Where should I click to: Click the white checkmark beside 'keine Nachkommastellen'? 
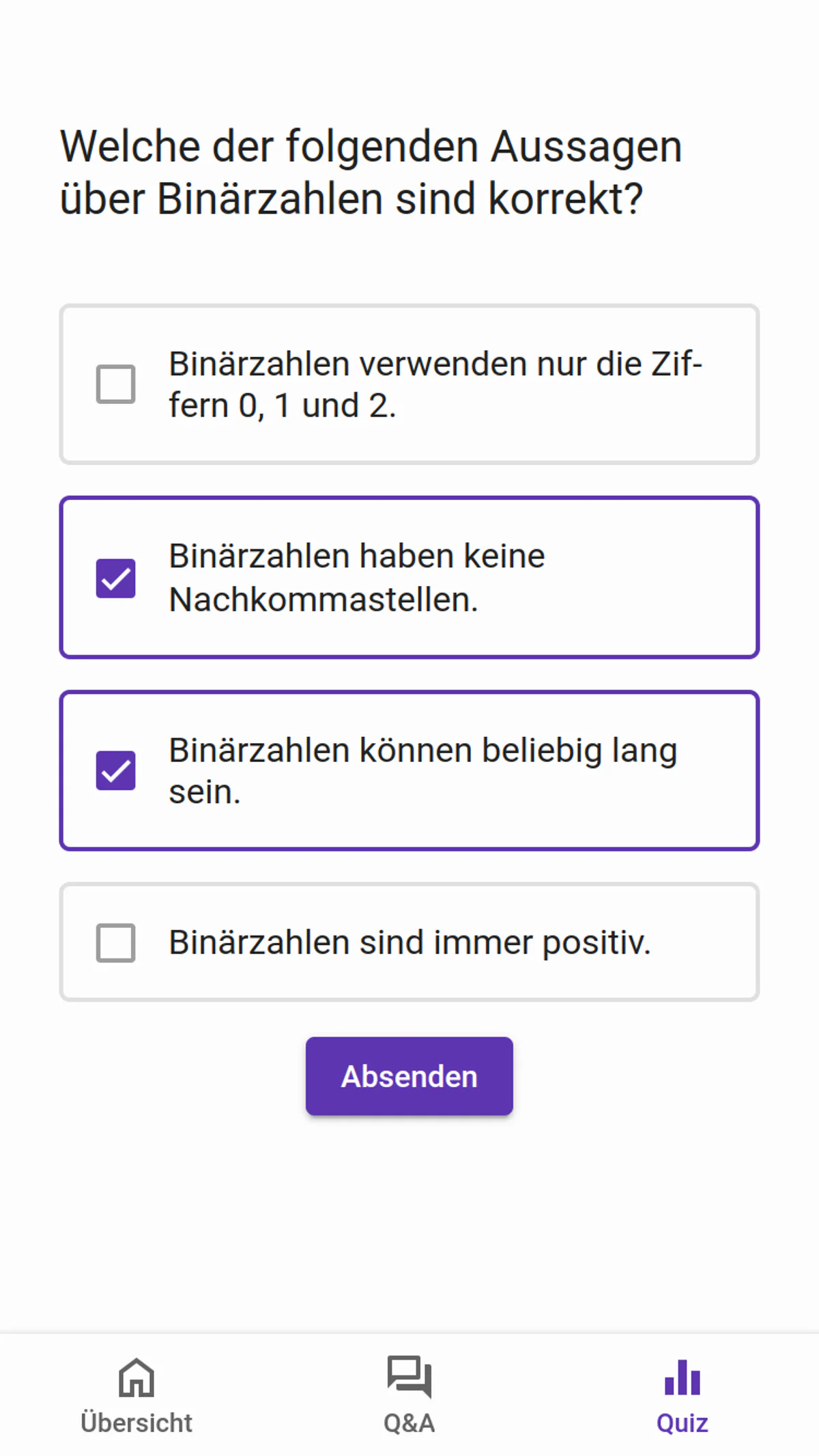click(x=116, y=579)
